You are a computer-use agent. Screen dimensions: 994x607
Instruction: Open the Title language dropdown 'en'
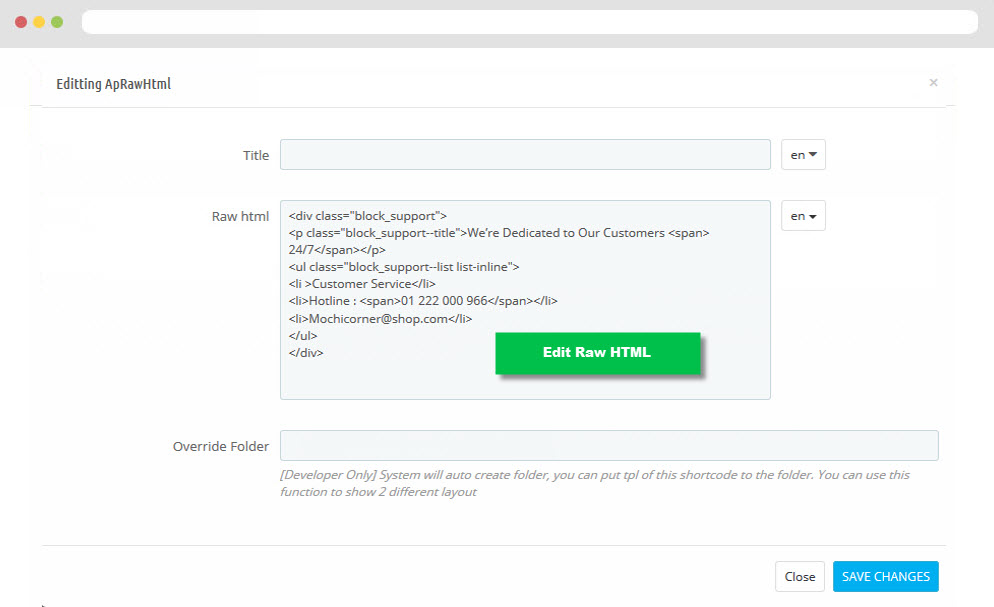803,155
